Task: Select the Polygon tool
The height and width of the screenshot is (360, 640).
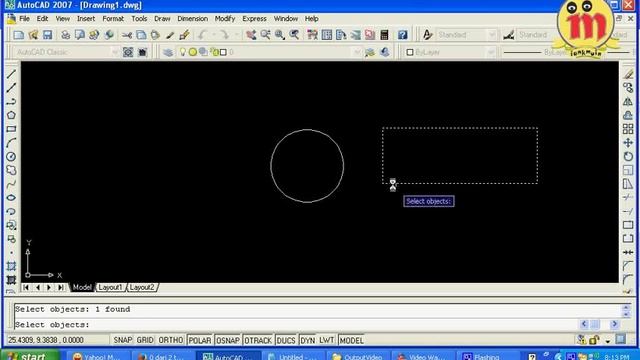Action: tap(11, 115)
